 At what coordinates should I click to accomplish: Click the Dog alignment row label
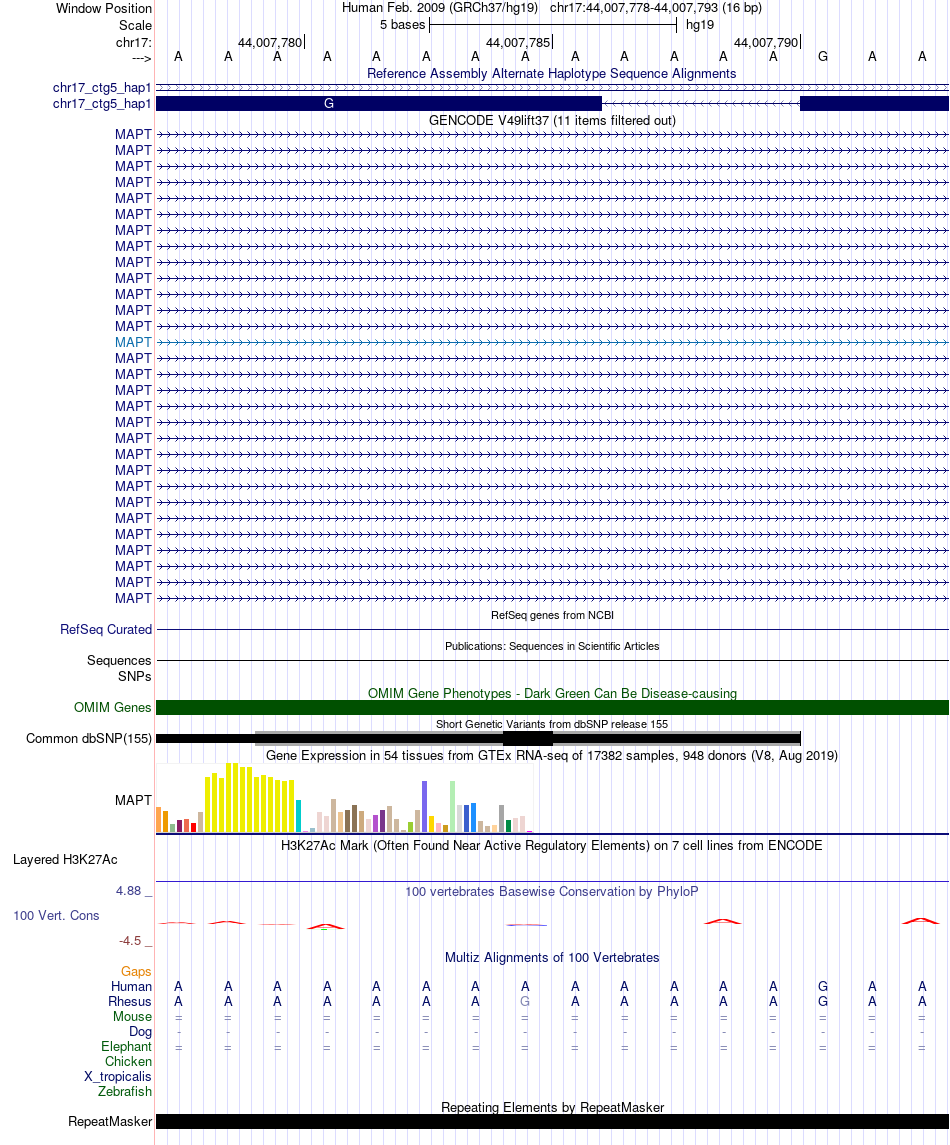tap(140, 1032)
